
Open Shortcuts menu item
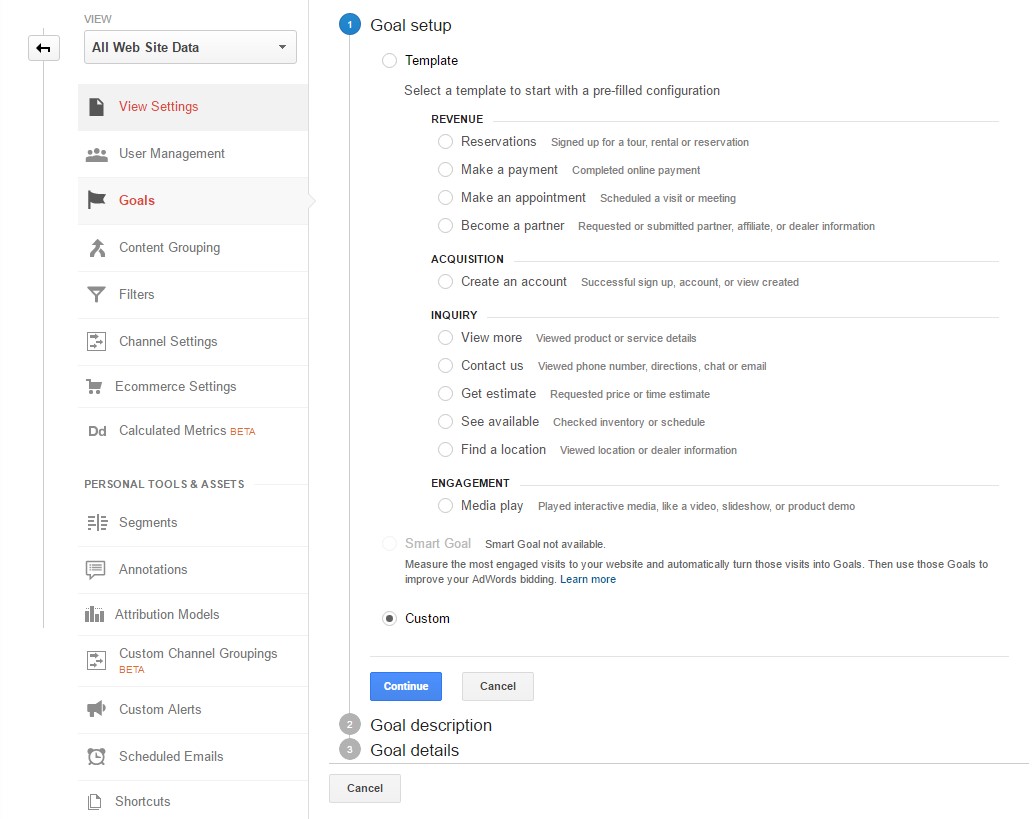point(193,801)
